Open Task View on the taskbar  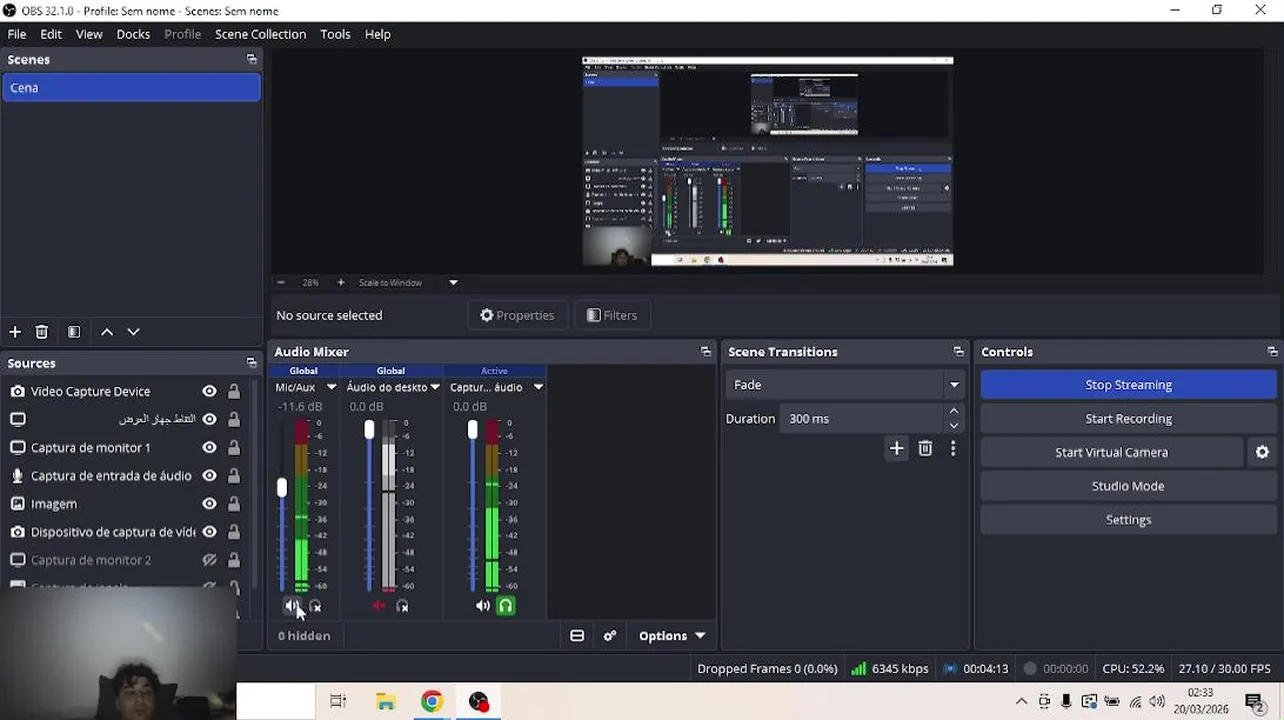pos(338,702)
